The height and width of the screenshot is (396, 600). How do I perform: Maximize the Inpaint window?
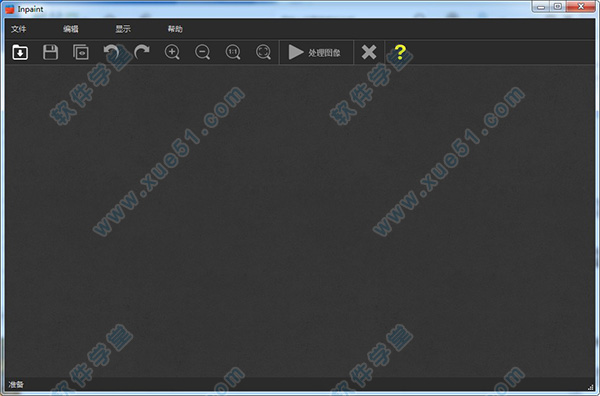coord(558,7)
